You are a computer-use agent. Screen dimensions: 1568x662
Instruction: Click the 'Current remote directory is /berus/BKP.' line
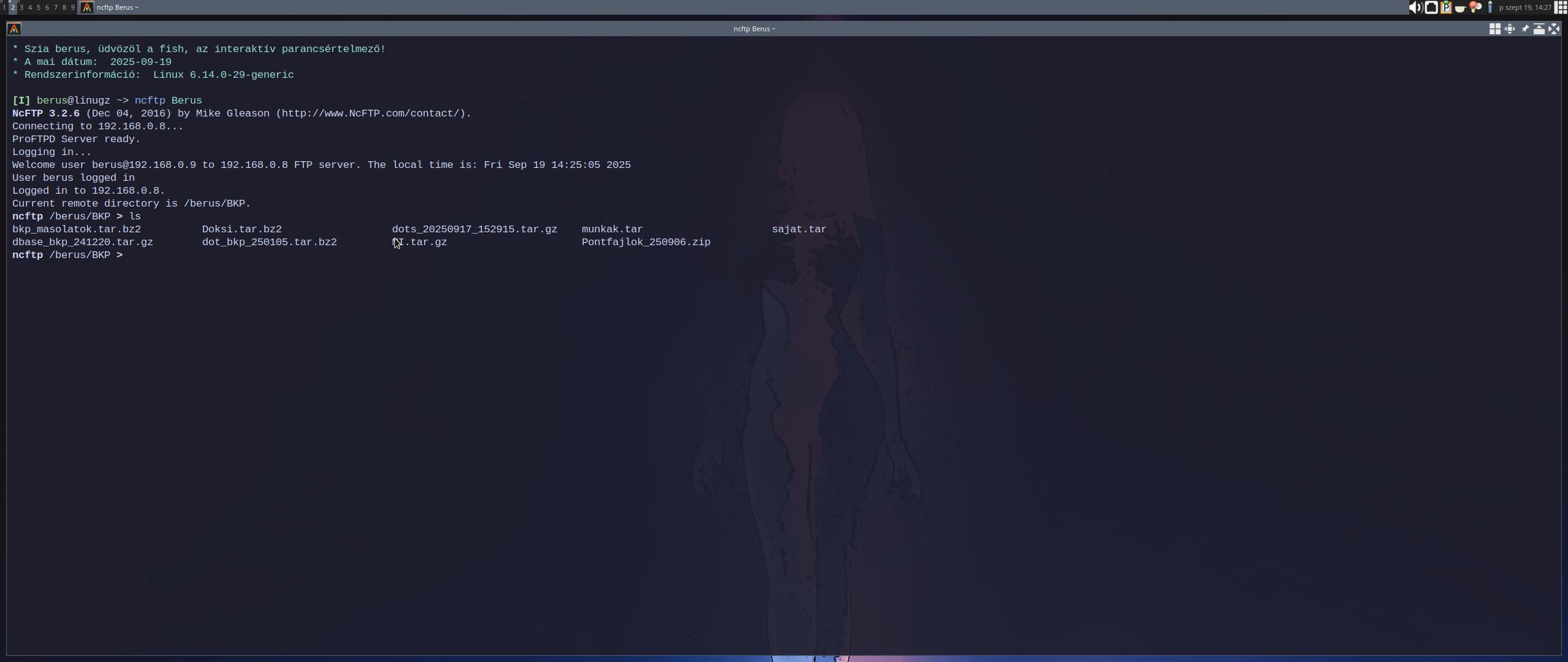[x=132, y=204]
